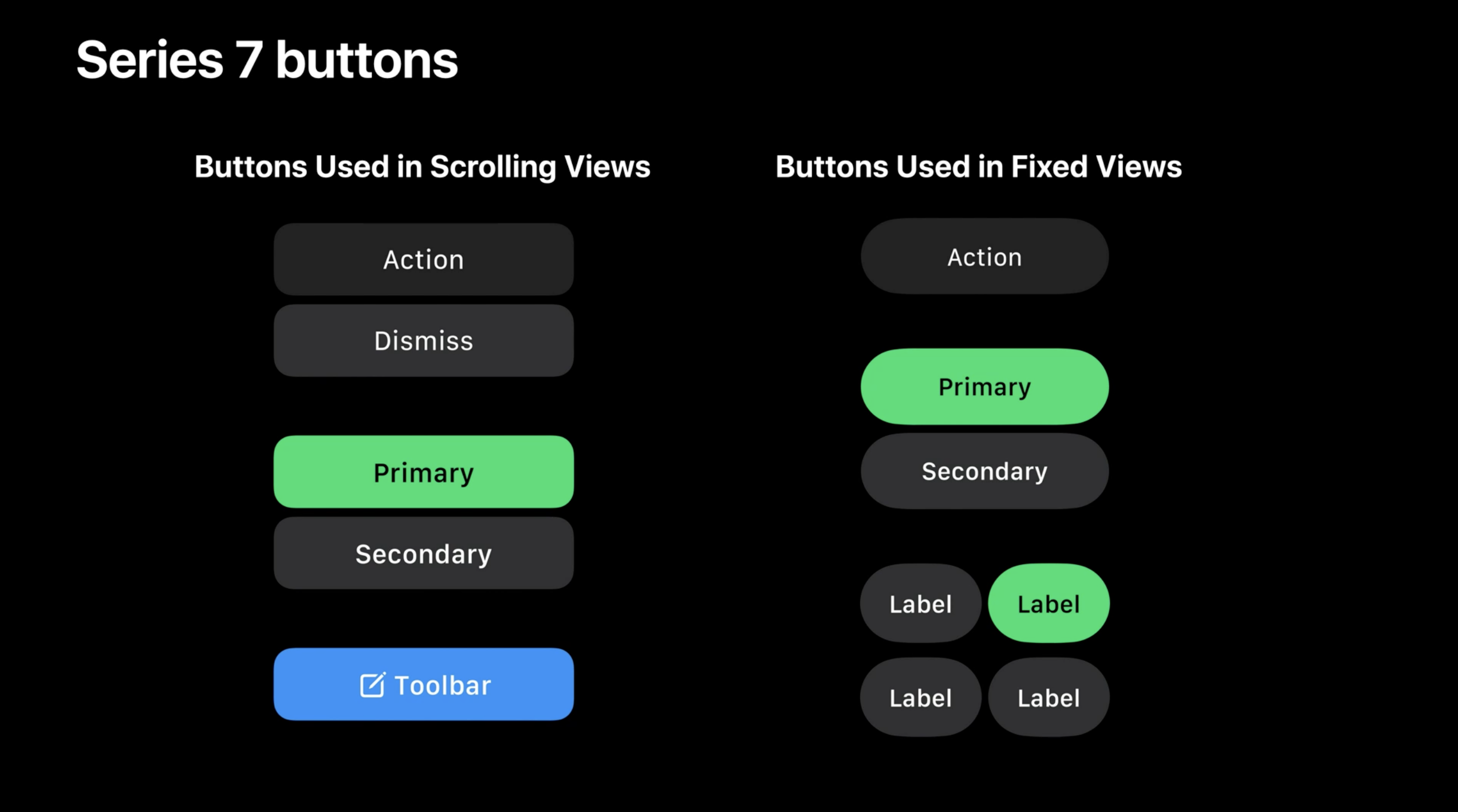1458x812 pixels.
Task: Click the Action button under Scrolling Views
Action: click(x=423, y=259)
